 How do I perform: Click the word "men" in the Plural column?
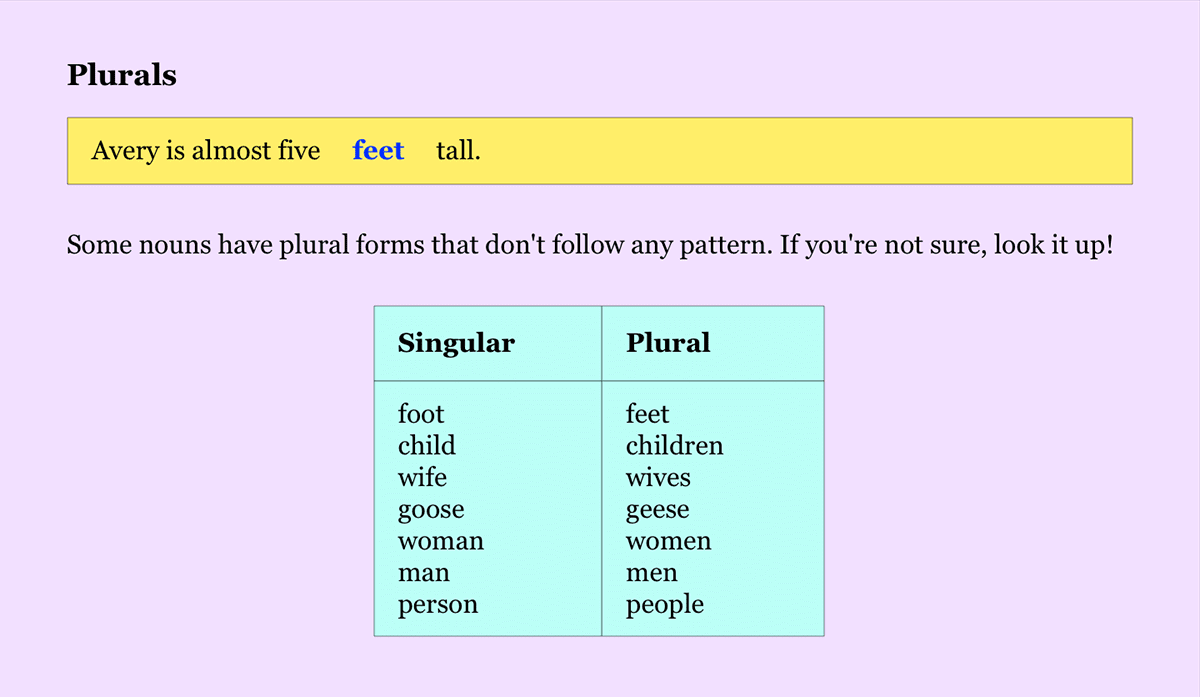pos(651,574)
